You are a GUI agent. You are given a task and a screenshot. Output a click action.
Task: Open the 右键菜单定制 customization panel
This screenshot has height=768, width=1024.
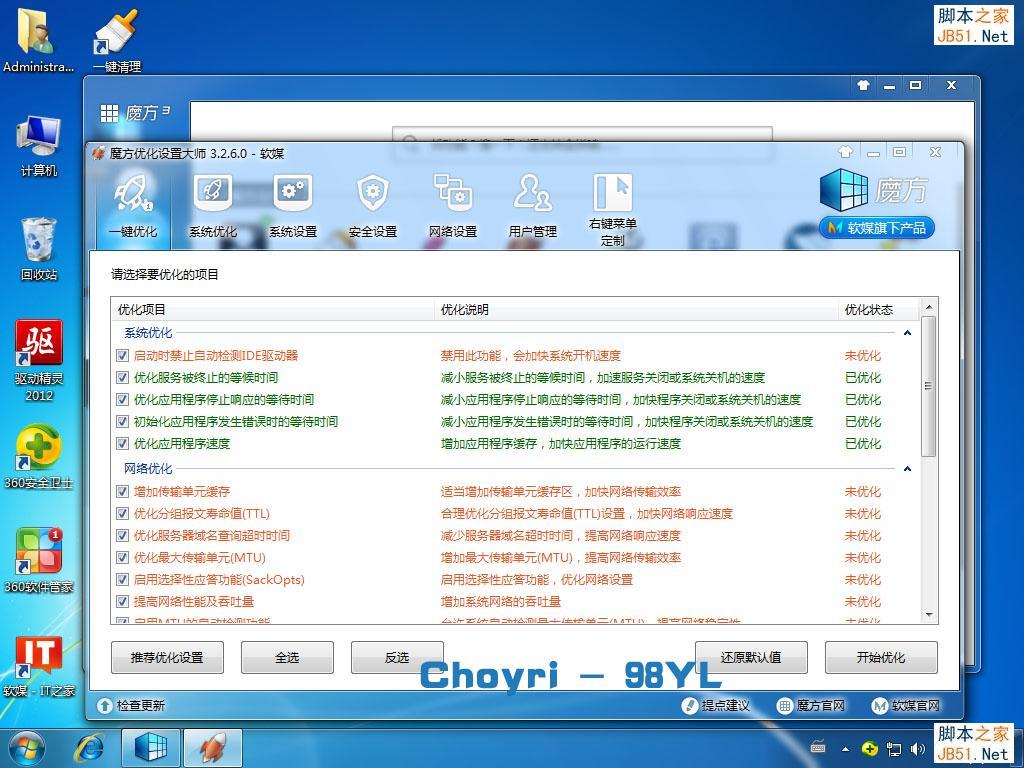(x=613, y=204)
